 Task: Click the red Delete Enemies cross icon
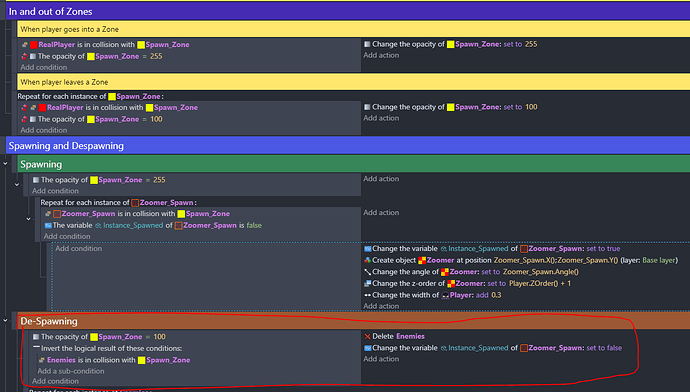(367, 337)
